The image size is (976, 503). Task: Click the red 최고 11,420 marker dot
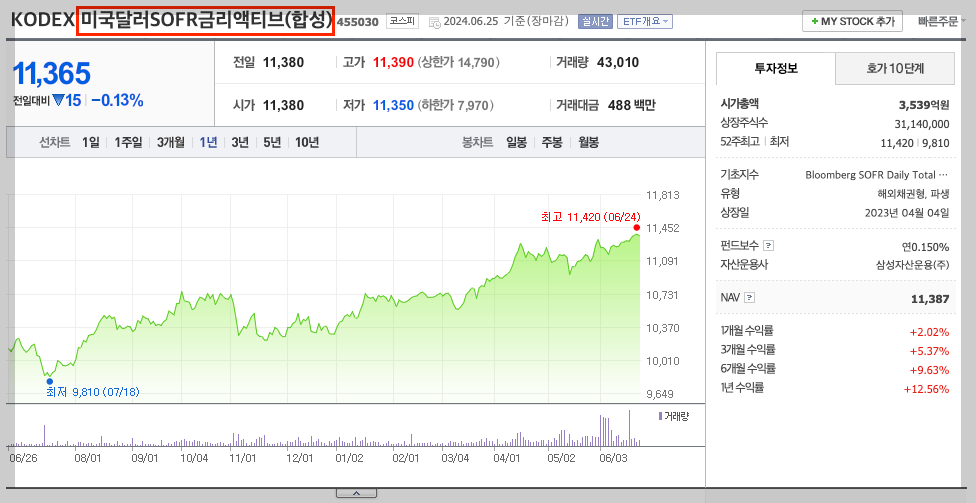pyautogui.click(x=636, y=227)
